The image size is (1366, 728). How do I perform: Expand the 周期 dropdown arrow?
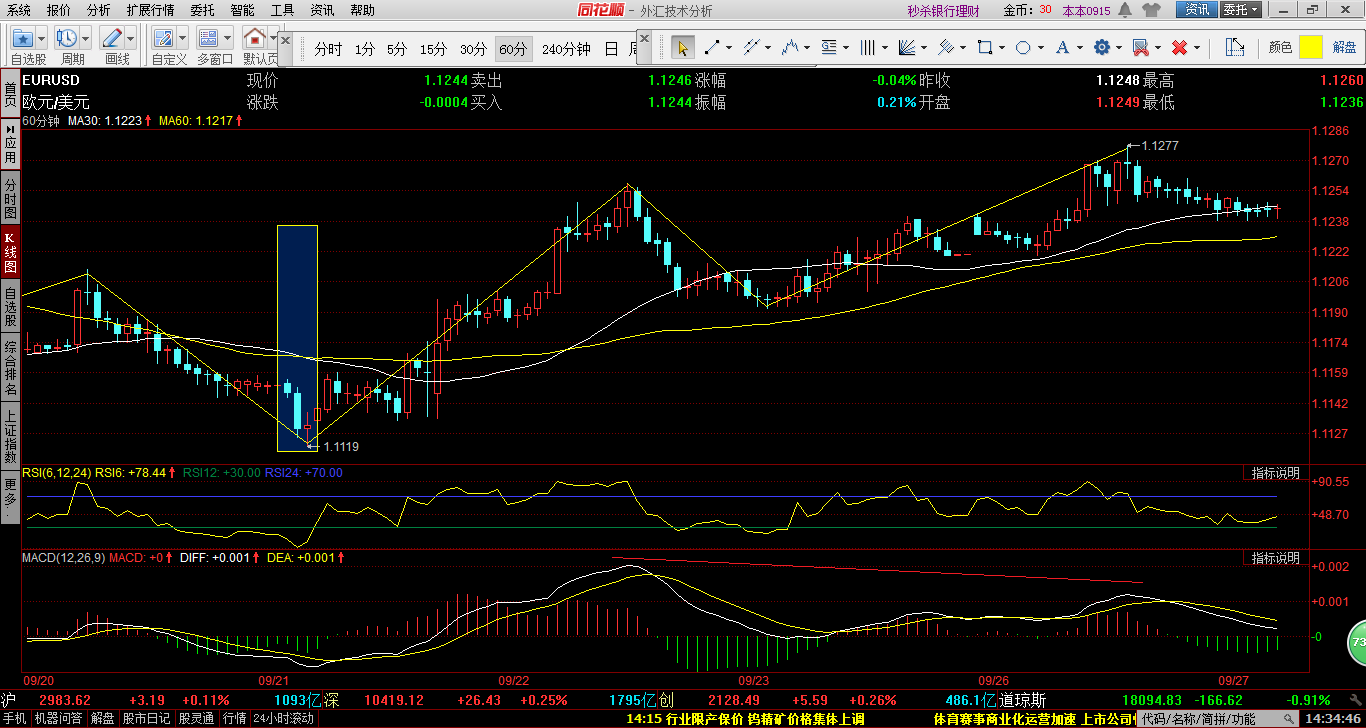coord(86,39)
